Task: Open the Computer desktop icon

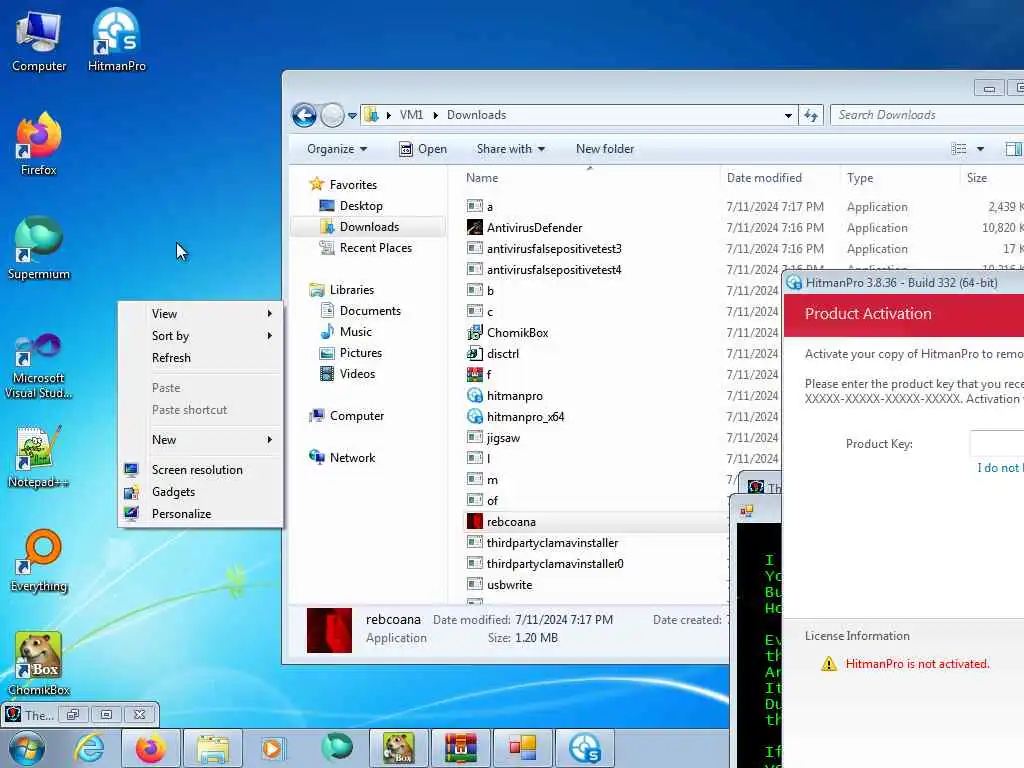Action: coord(39,40)
